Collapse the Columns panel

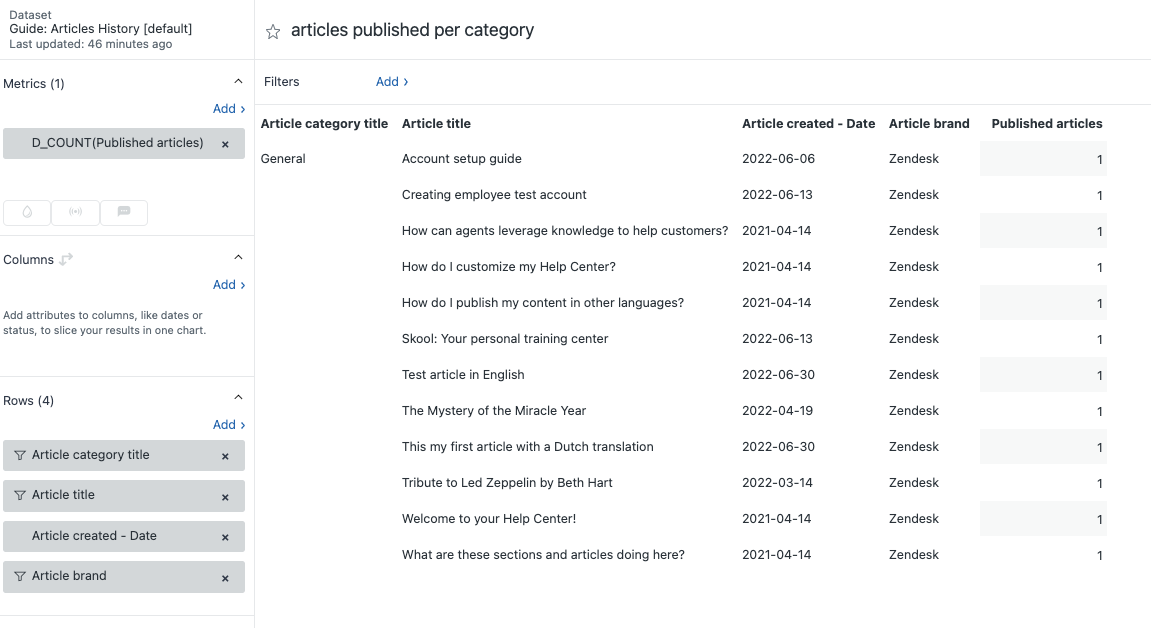tap(238, 258)
